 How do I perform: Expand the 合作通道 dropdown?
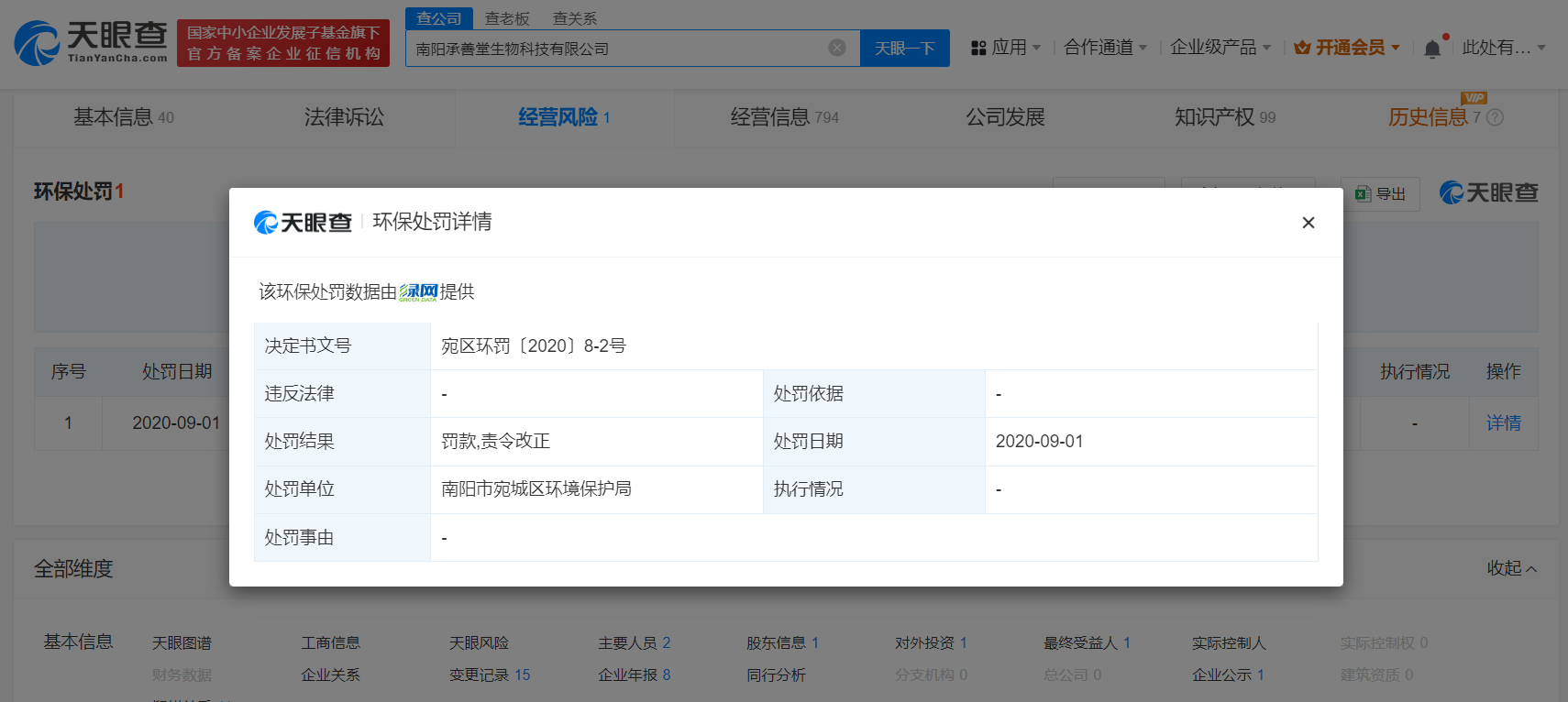point(1105,48)
